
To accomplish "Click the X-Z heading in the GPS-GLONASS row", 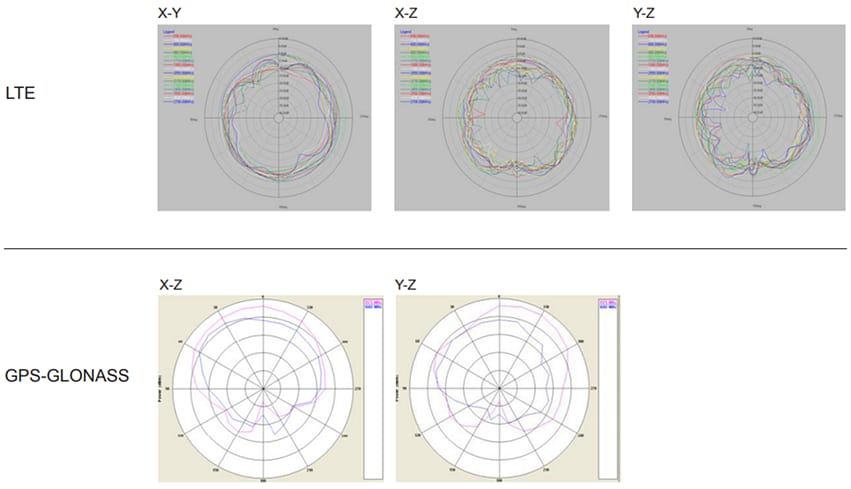I will tap(170, 285).
